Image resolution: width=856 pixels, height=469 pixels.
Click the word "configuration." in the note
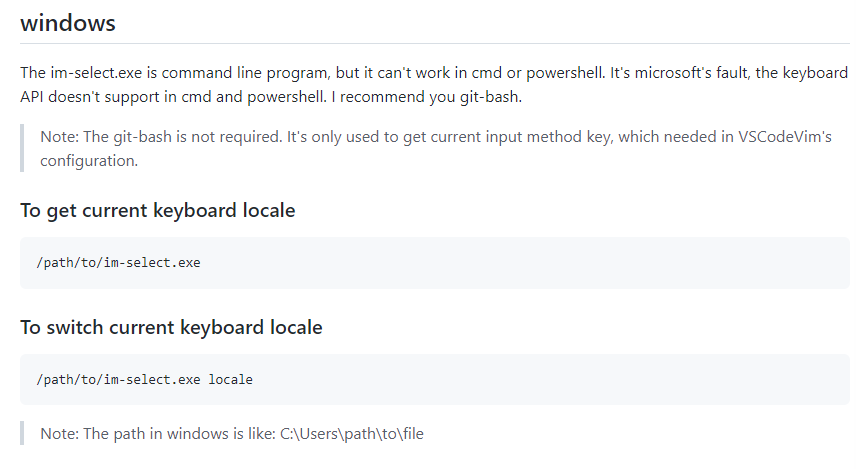pos(88,160)
